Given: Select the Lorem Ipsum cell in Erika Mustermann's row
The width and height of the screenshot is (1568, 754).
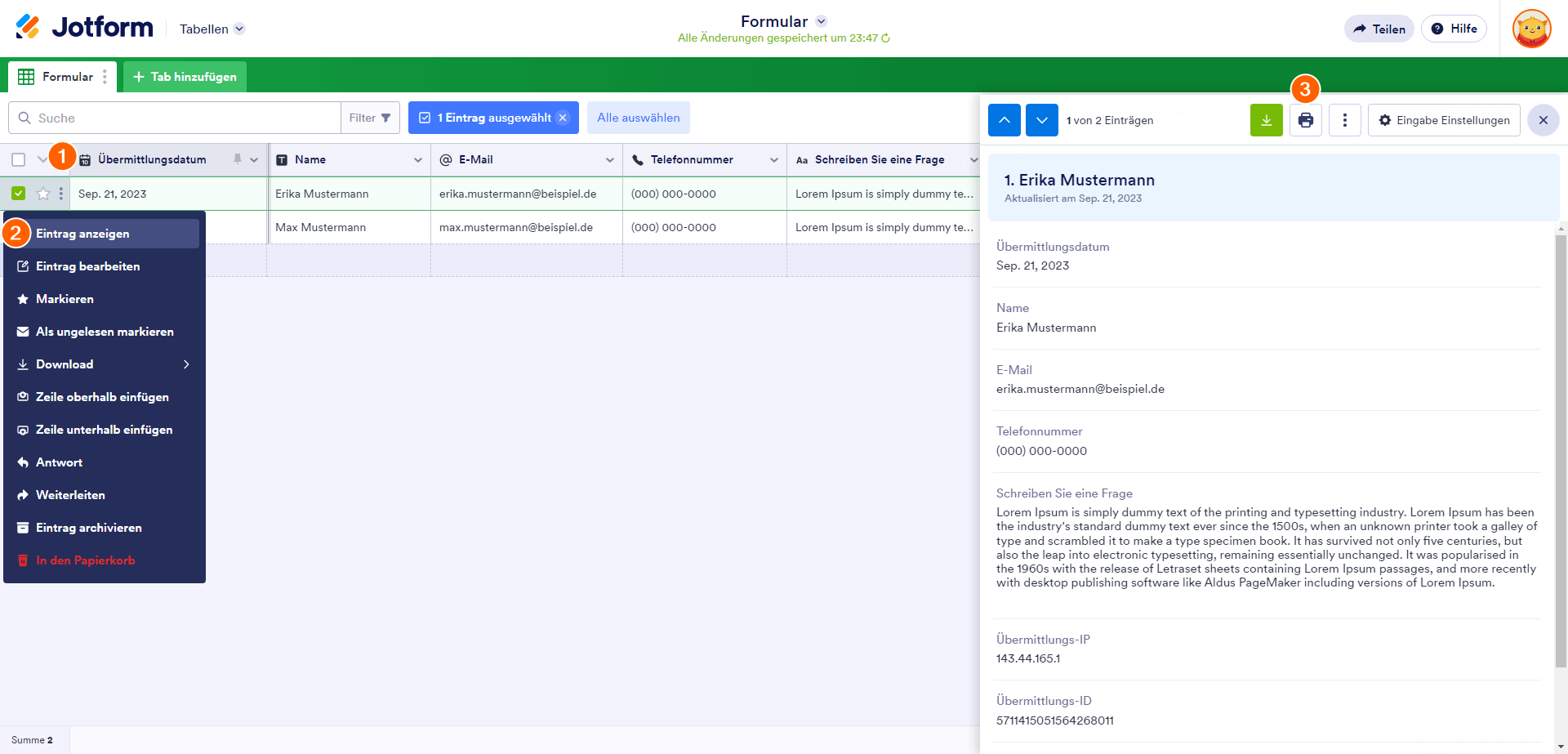Looking at the screenshot, I should click(884, 194).
